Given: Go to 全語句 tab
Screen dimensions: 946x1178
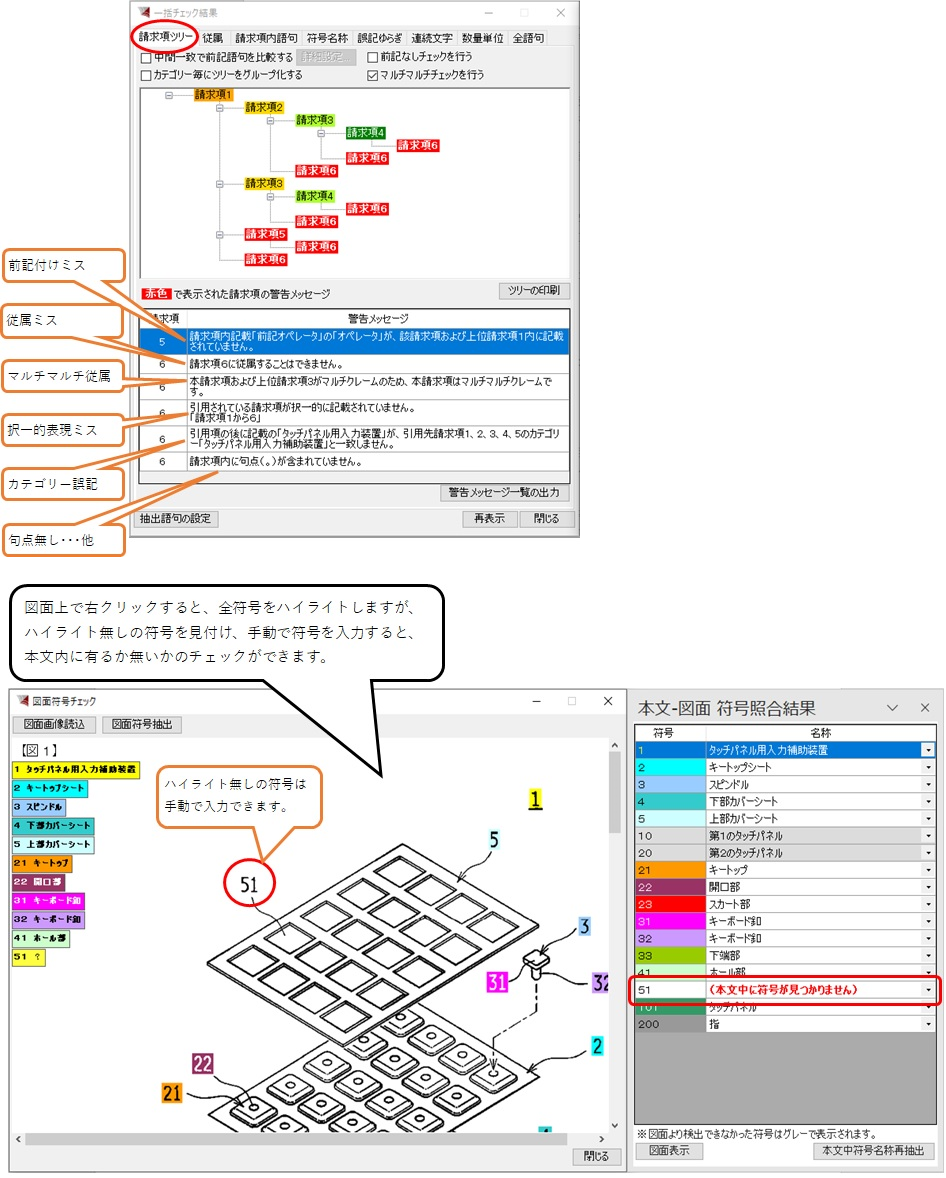Looking at the screenshot, I should click(528, 38).
